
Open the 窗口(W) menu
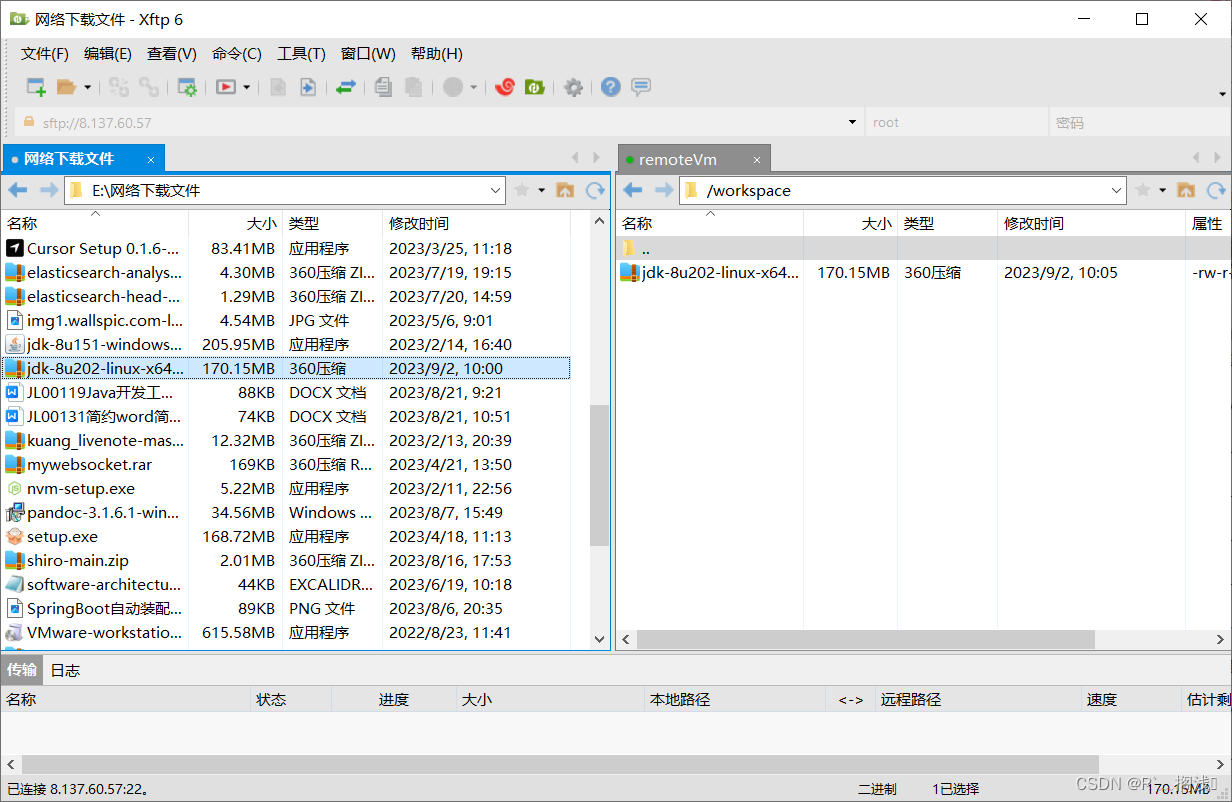point(368,54)
